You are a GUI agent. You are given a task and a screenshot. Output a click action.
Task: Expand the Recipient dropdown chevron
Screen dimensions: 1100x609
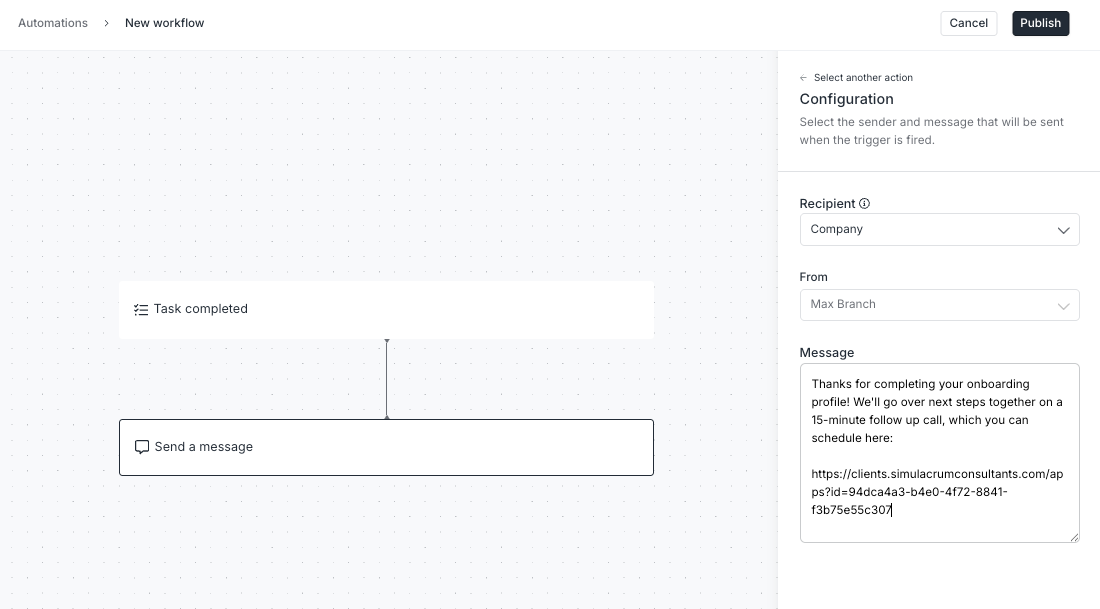click(x=1063, y=230)
